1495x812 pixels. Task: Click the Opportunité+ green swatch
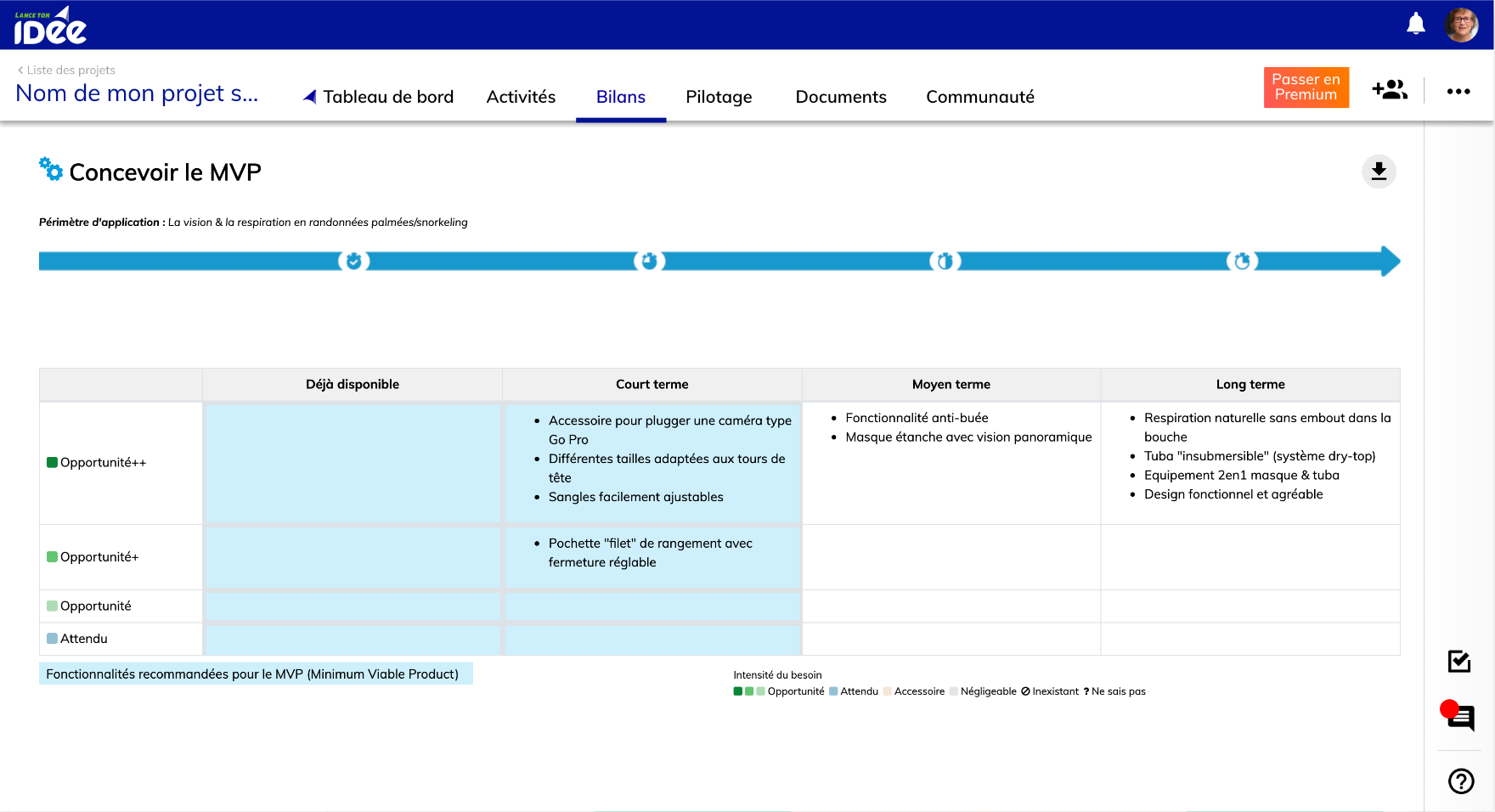[x=52, y=556]
